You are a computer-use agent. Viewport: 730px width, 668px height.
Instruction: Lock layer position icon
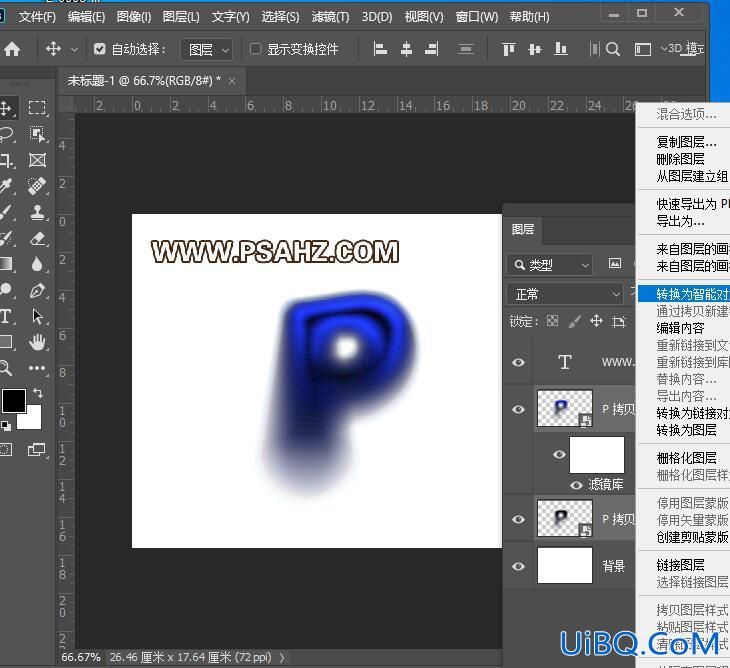point(596,321)
